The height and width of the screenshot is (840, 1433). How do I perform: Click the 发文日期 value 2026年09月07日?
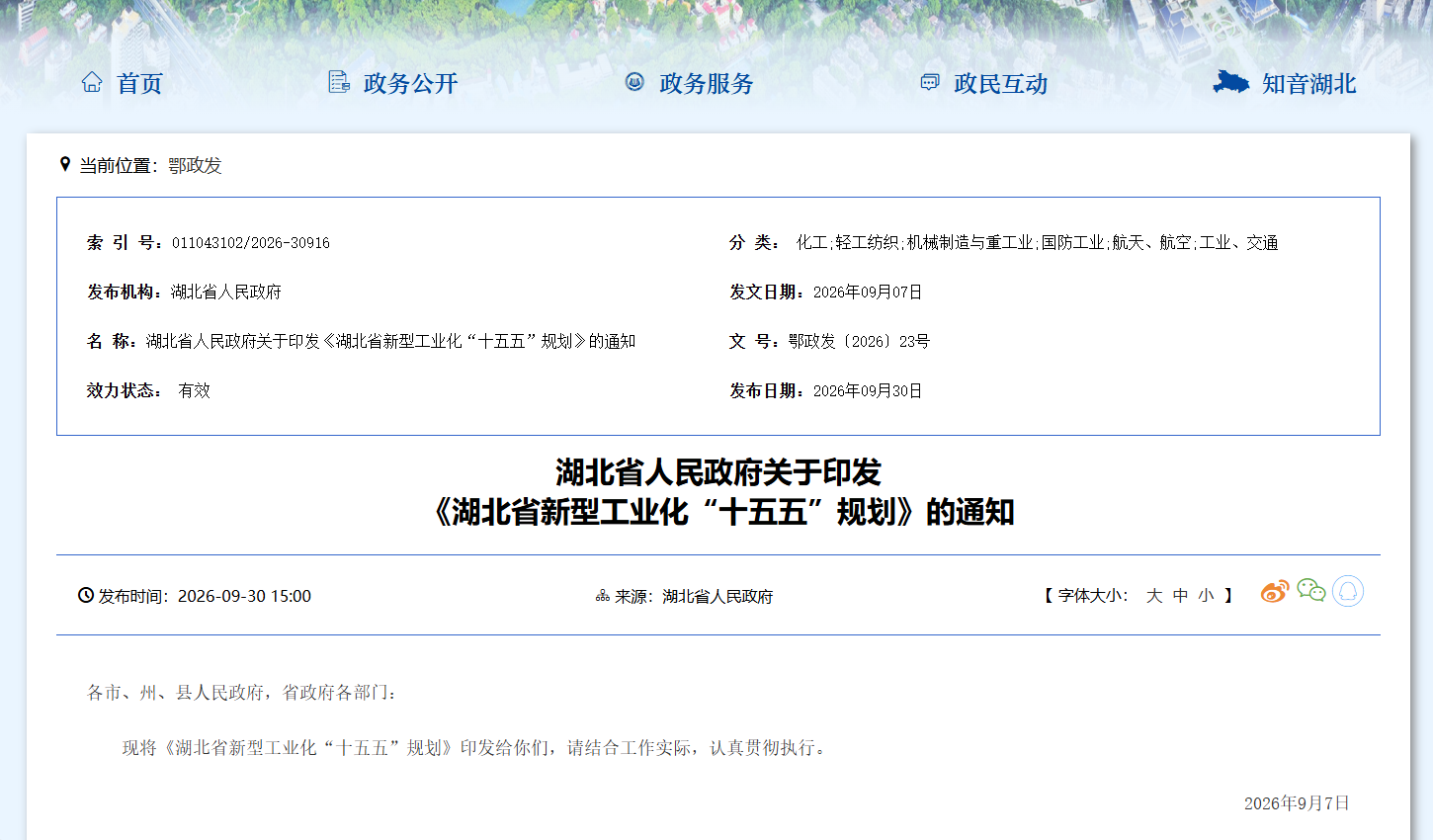point(868,292)
